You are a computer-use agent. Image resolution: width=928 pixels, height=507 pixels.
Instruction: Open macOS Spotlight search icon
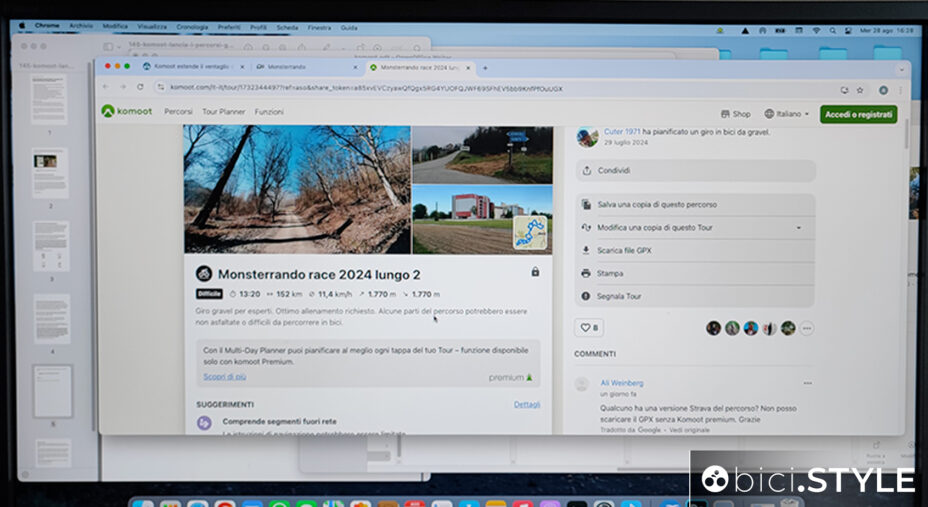tap(833, 30)
